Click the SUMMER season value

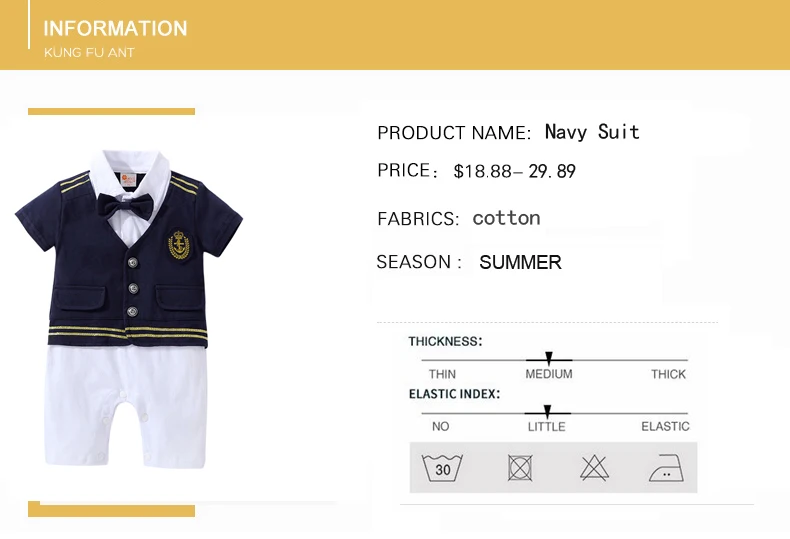pos(520,262)
